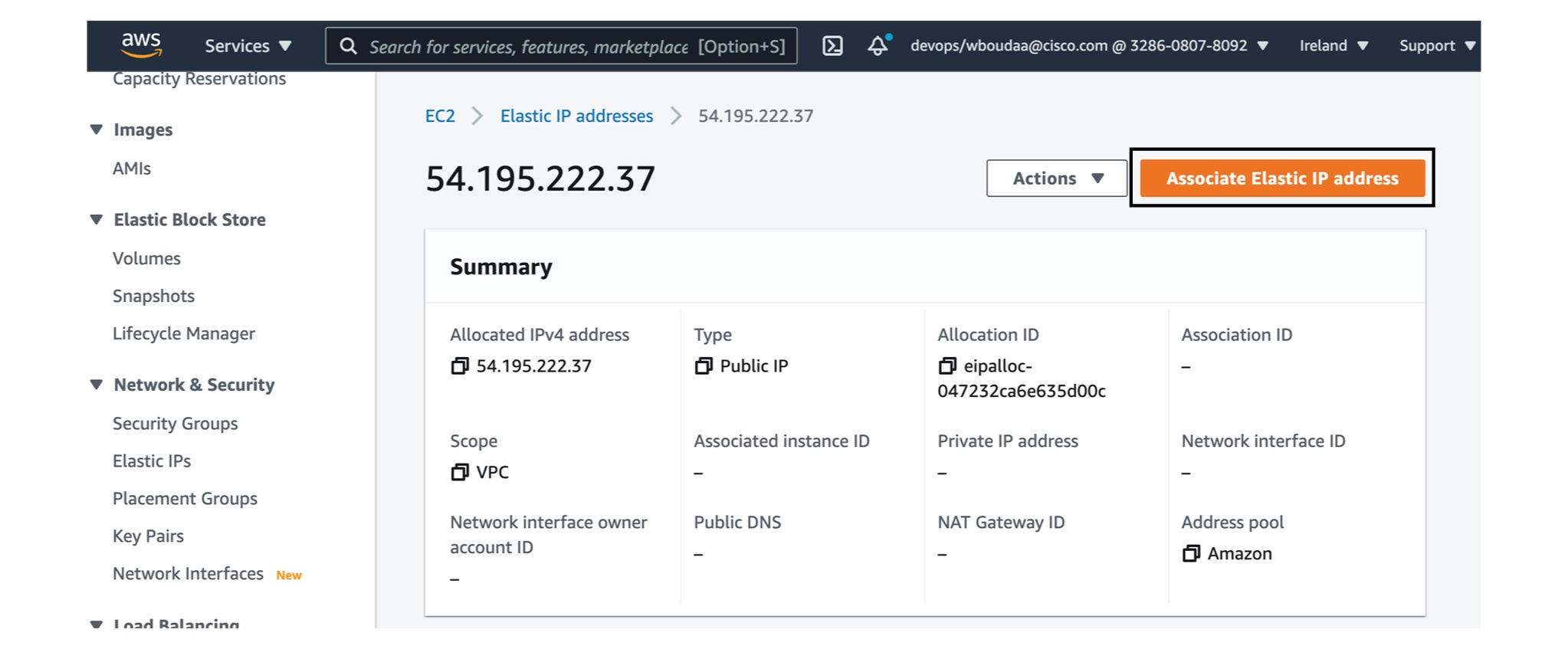Select the 54.195.222.37 page heading

point(540,179)
